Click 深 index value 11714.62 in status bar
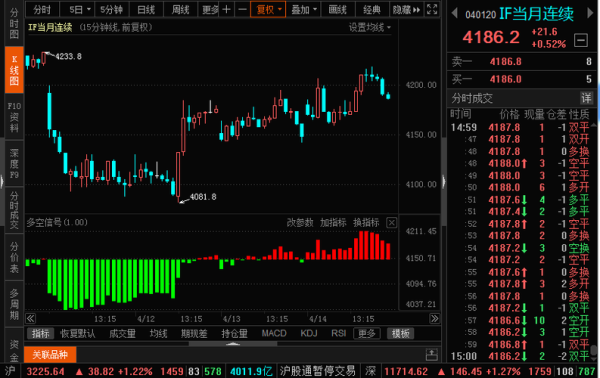600x378 pixels. (x=406, y=371)
